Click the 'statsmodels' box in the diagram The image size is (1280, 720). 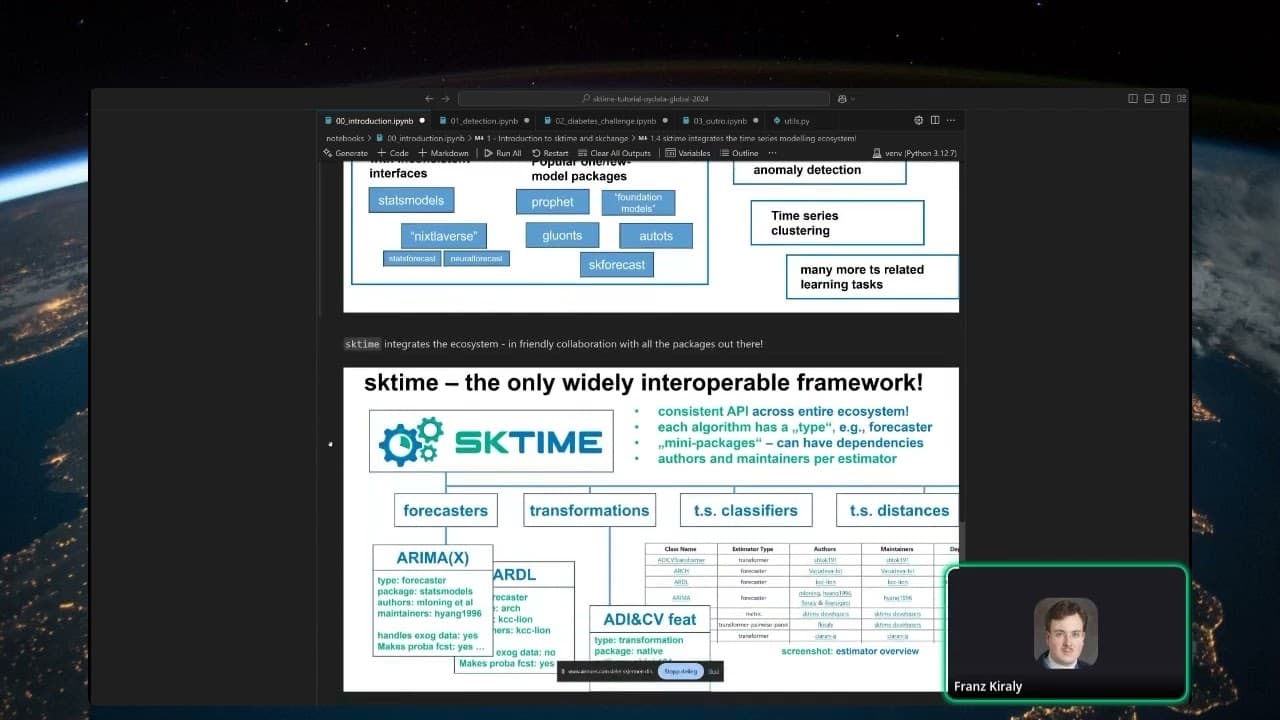411,200
